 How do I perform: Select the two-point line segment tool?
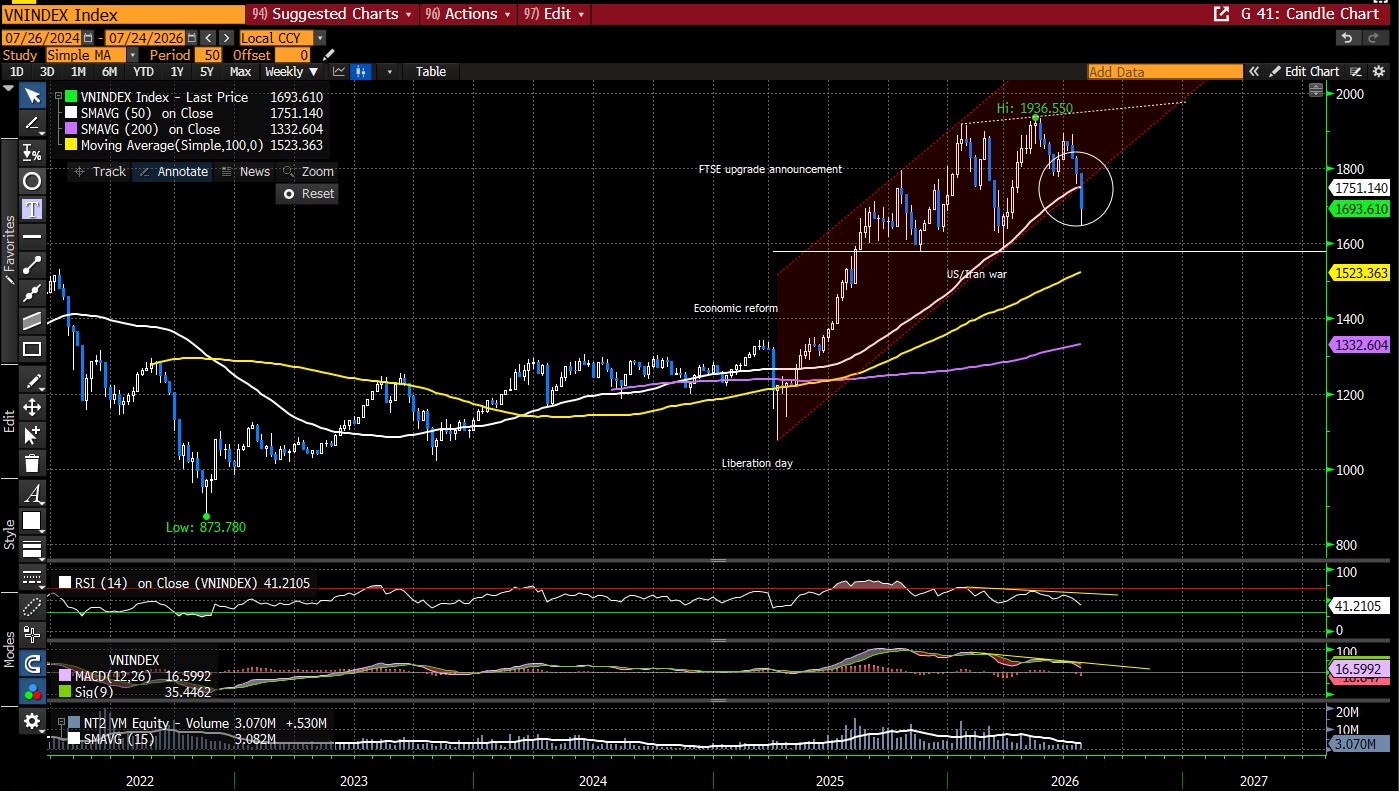(x=32, y=265)
